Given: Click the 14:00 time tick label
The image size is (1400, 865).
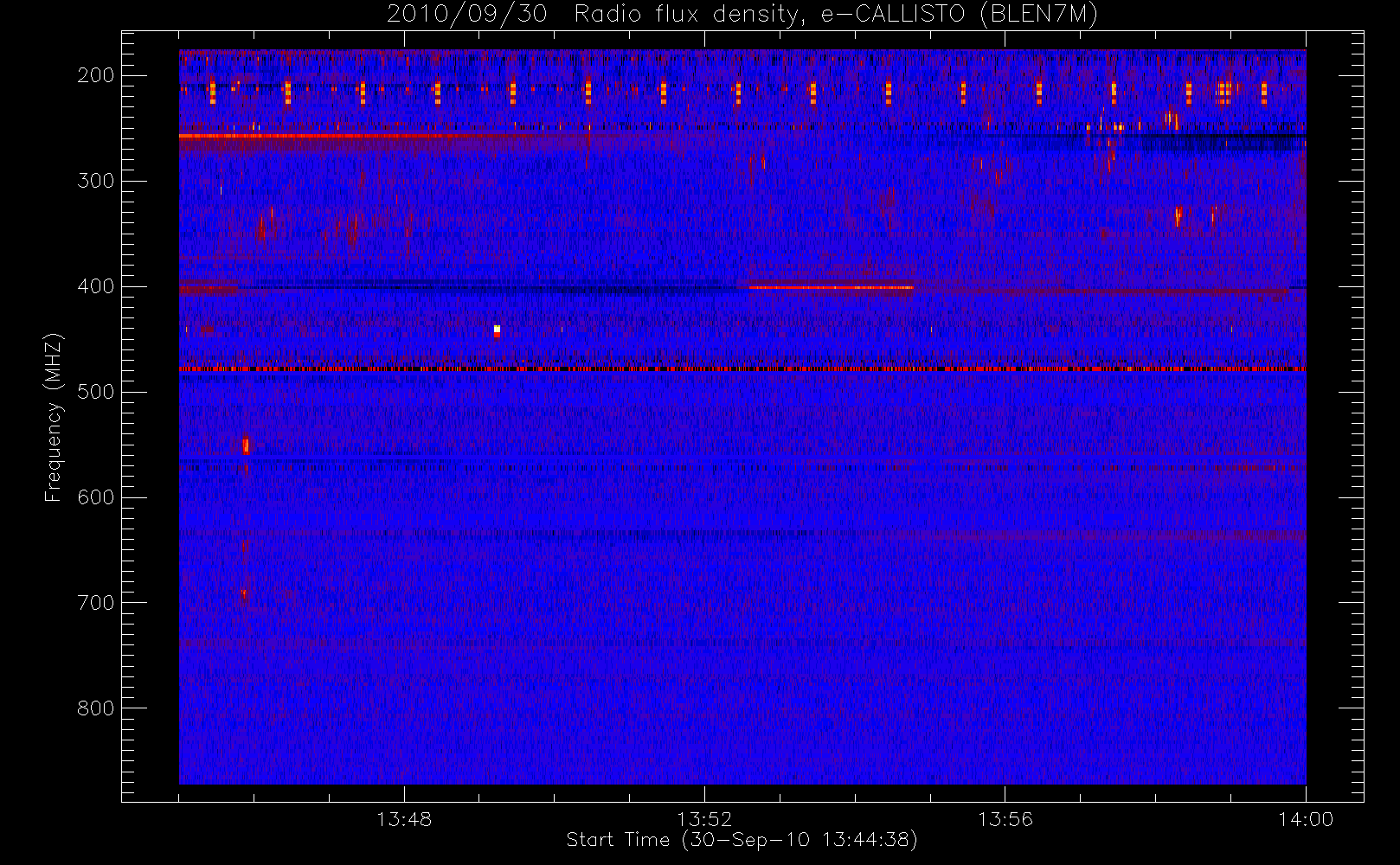Looking at the screenshot, I should tap(1306, 819).
